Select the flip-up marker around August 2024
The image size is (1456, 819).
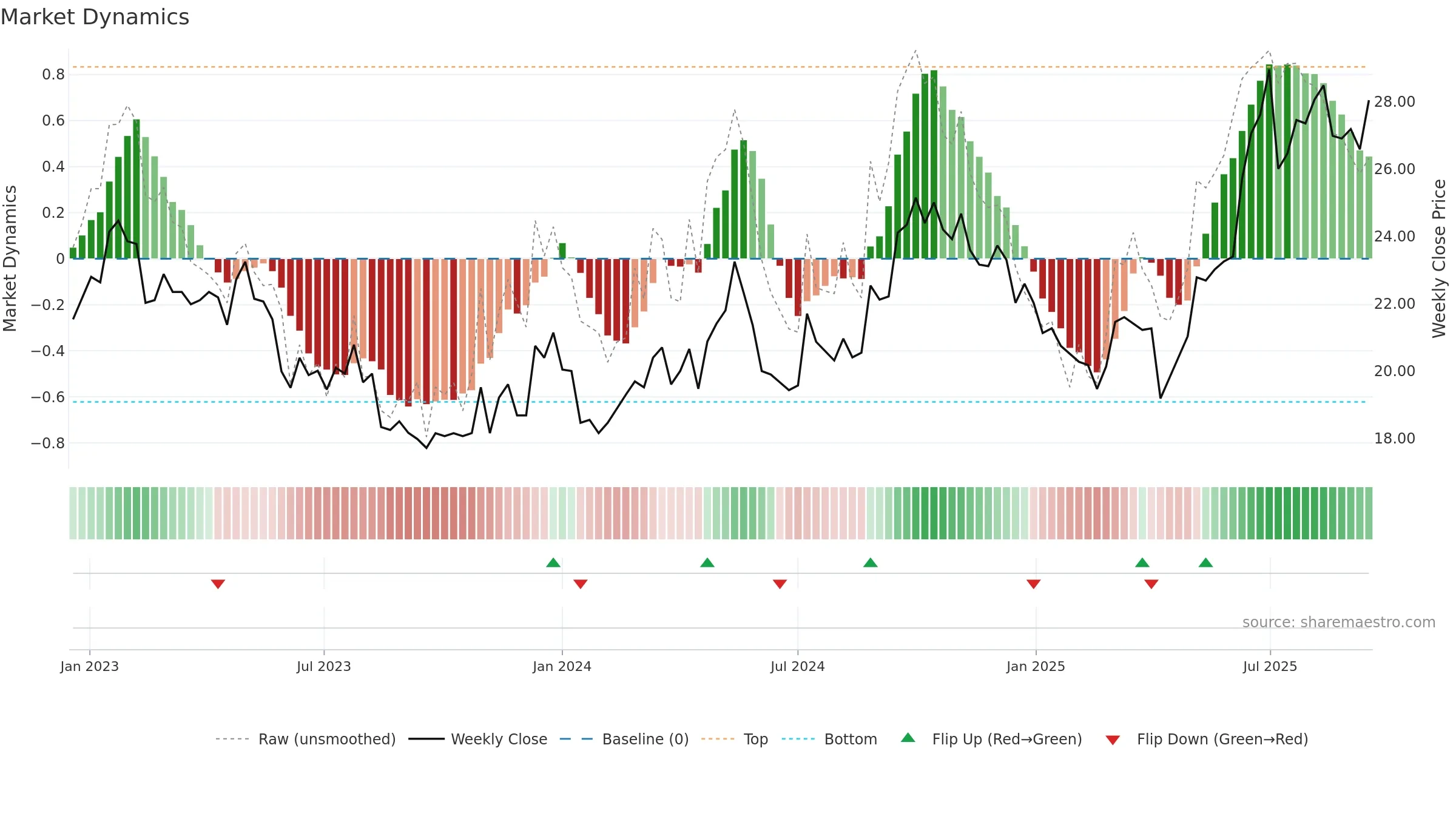coord(871,562)
